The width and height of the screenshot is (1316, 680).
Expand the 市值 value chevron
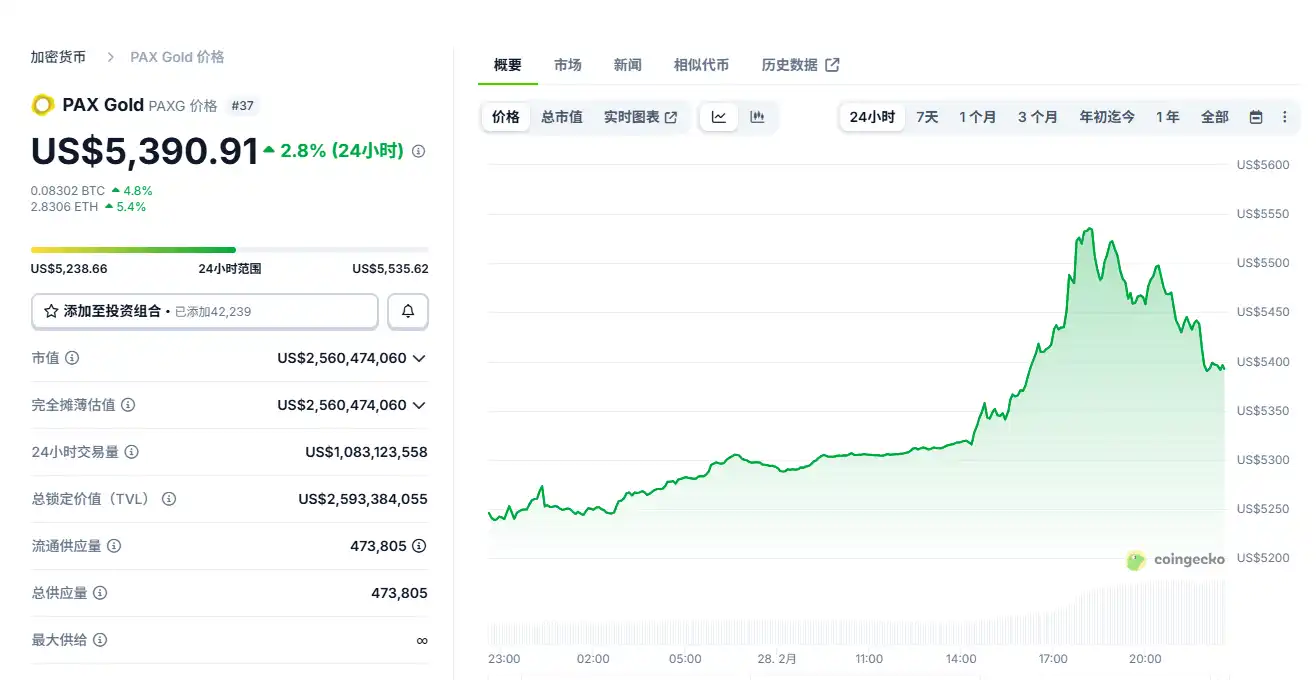(x=419, y=358)
